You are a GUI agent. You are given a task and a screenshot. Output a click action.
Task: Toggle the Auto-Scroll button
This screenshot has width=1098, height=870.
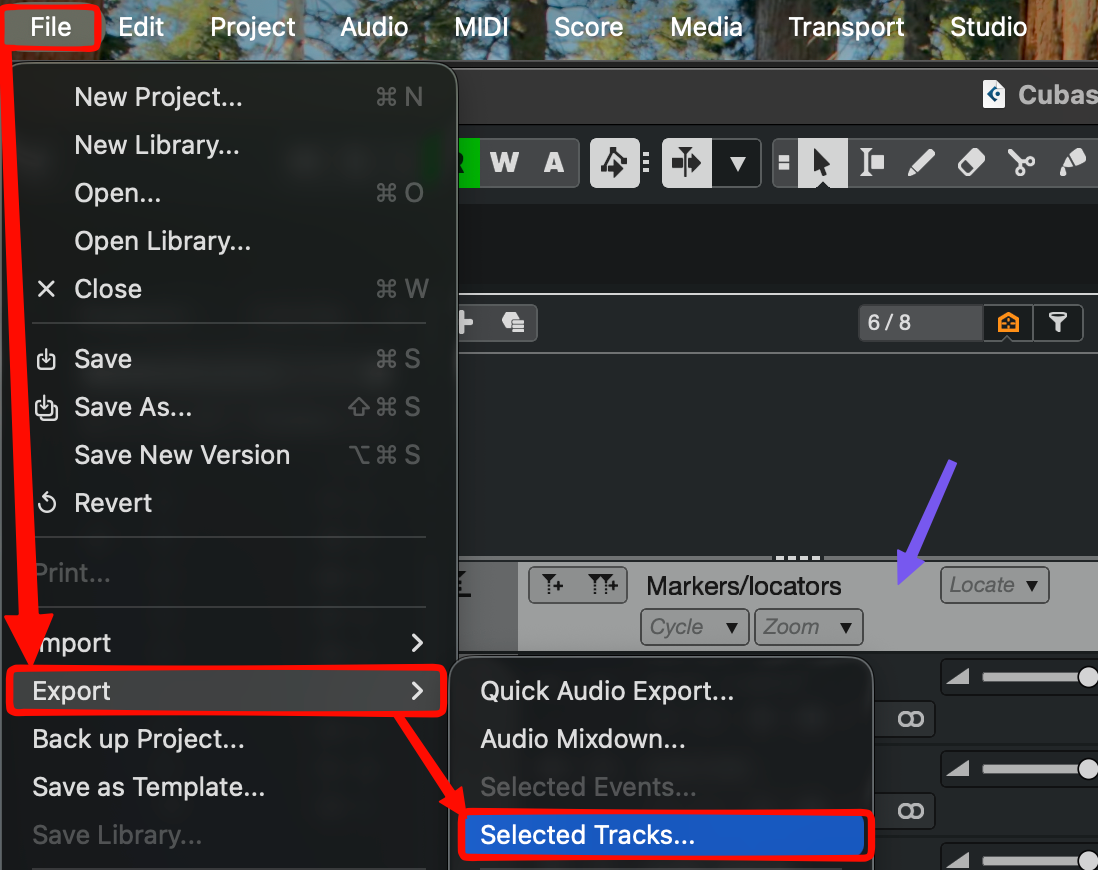pyautogui.click(x=687, y=163)
